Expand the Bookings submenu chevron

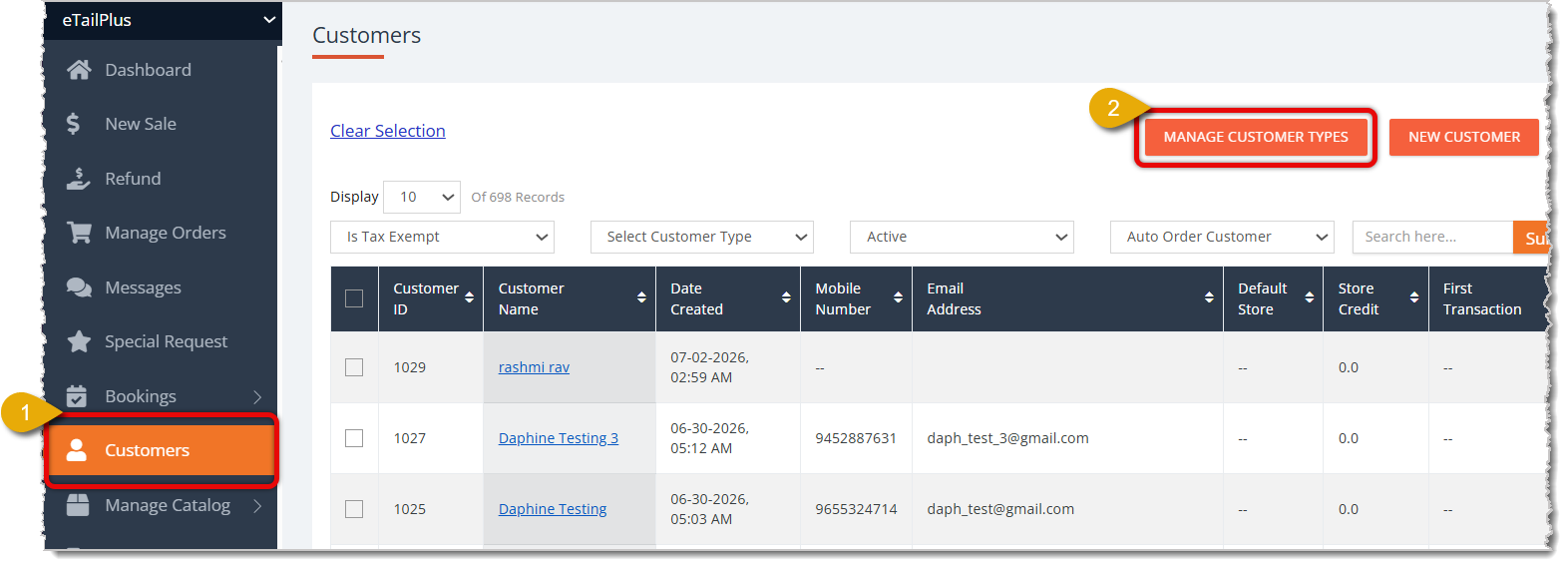(257, 396)
